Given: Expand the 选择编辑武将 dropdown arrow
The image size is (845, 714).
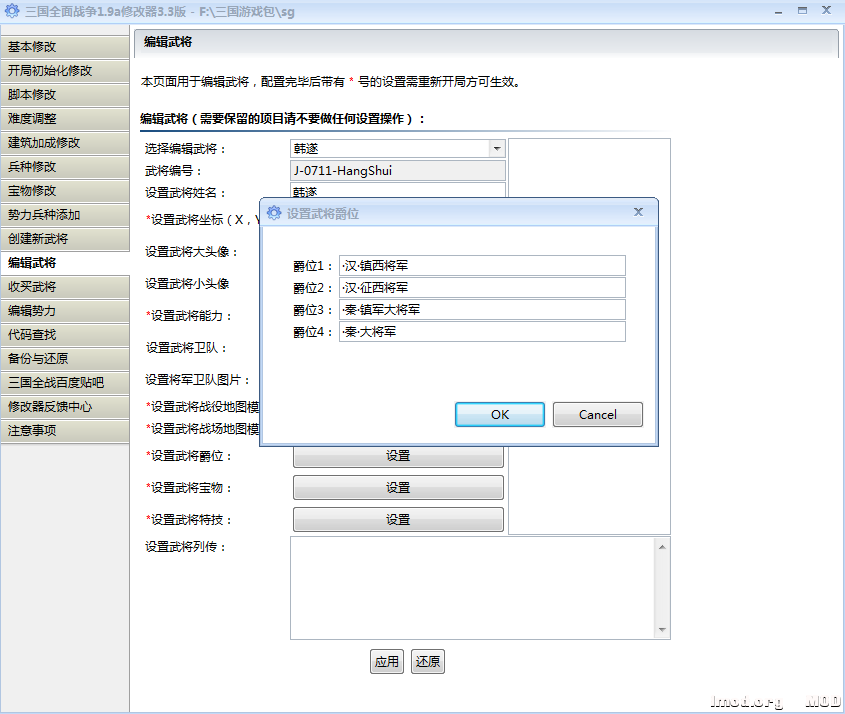Looking at the screenshot, I should pos(496,148).
